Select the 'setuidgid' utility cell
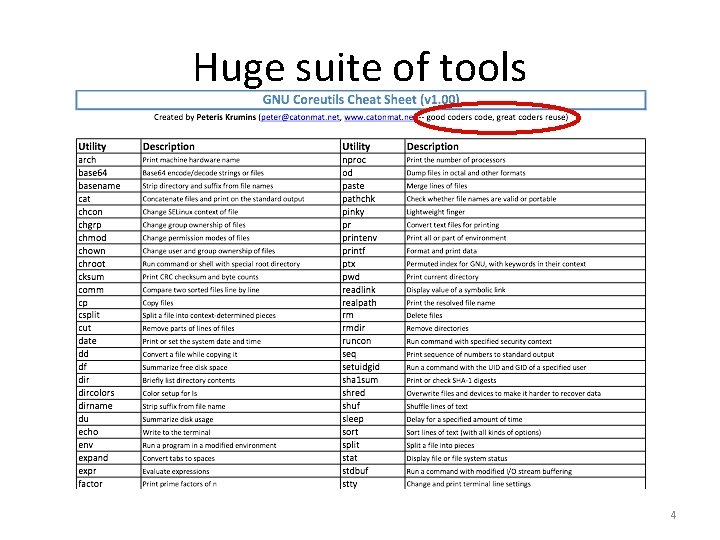This screenshot has height=540, width=720. pos(372,367)
